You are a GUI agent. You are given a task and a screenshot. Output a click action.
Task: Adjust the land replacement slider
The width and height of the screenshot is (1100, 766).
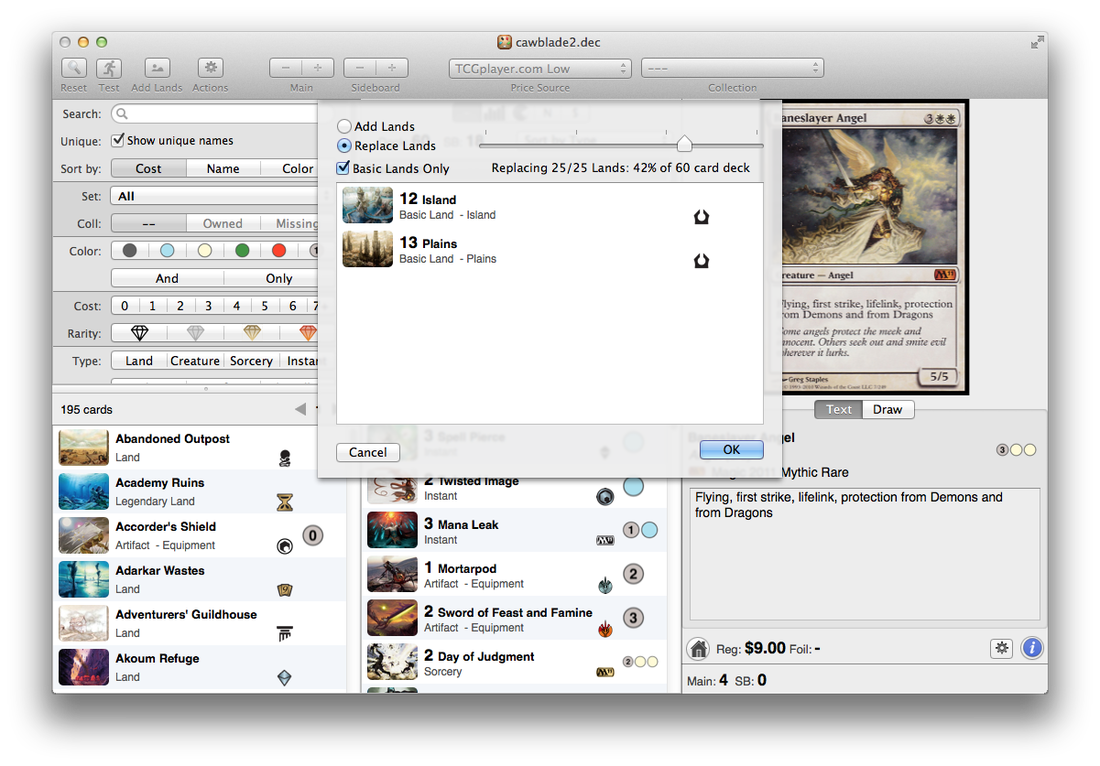(684, 143)
